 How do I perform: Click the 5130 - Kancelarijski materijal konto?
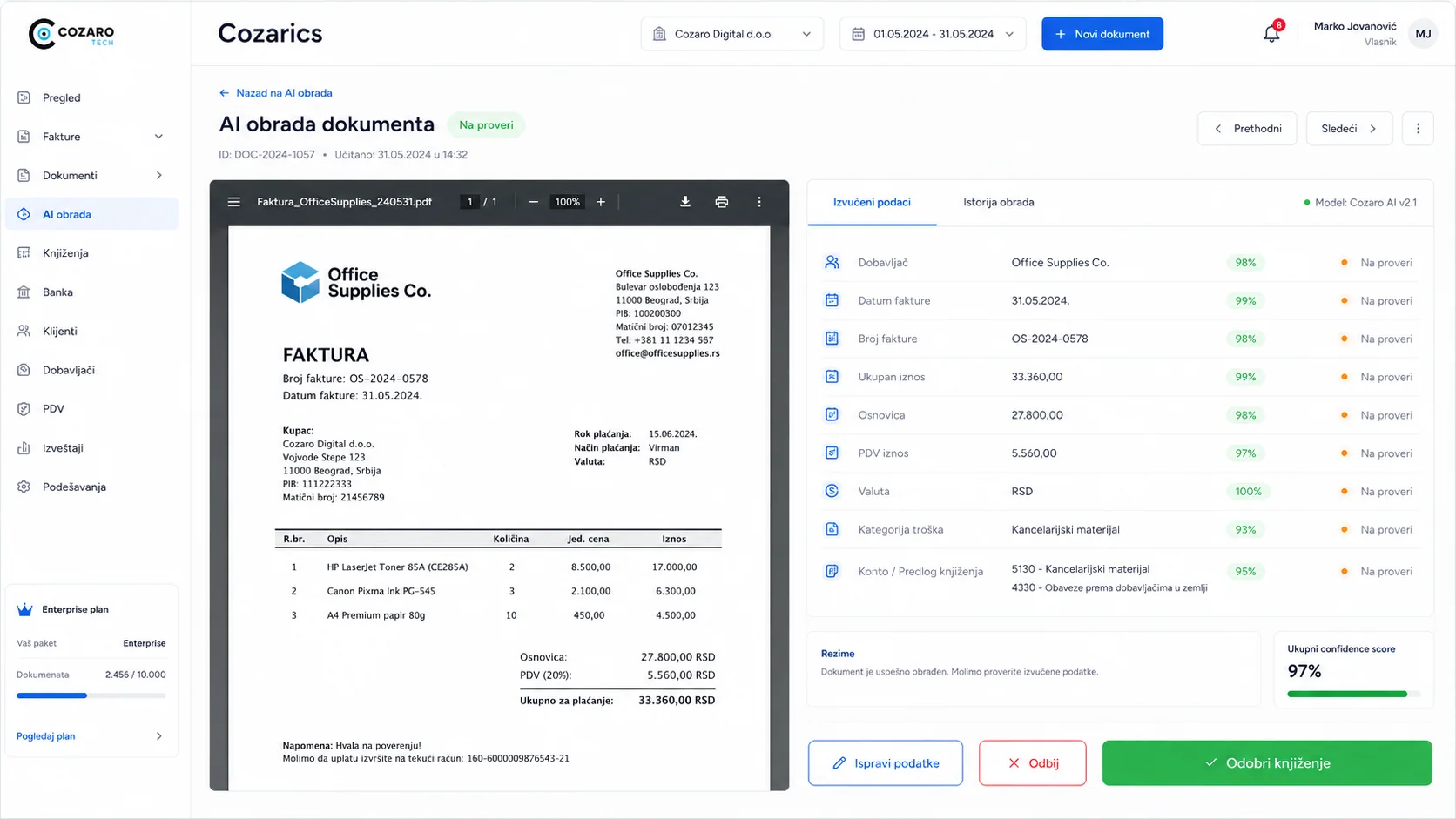tap(1081, 569)
